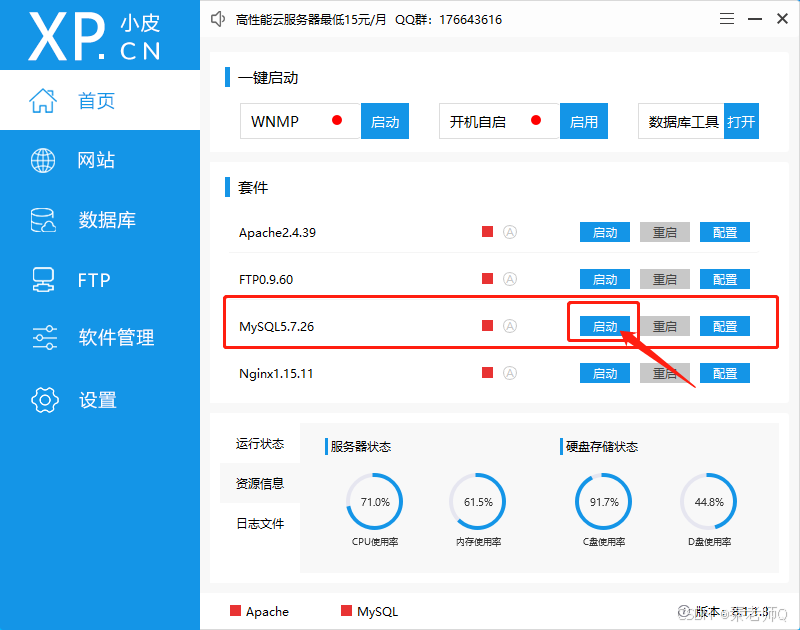Click the MySQL status square in footer
Image resolution: width=800 pixels, height=630 pixels.
click(346, 611)
